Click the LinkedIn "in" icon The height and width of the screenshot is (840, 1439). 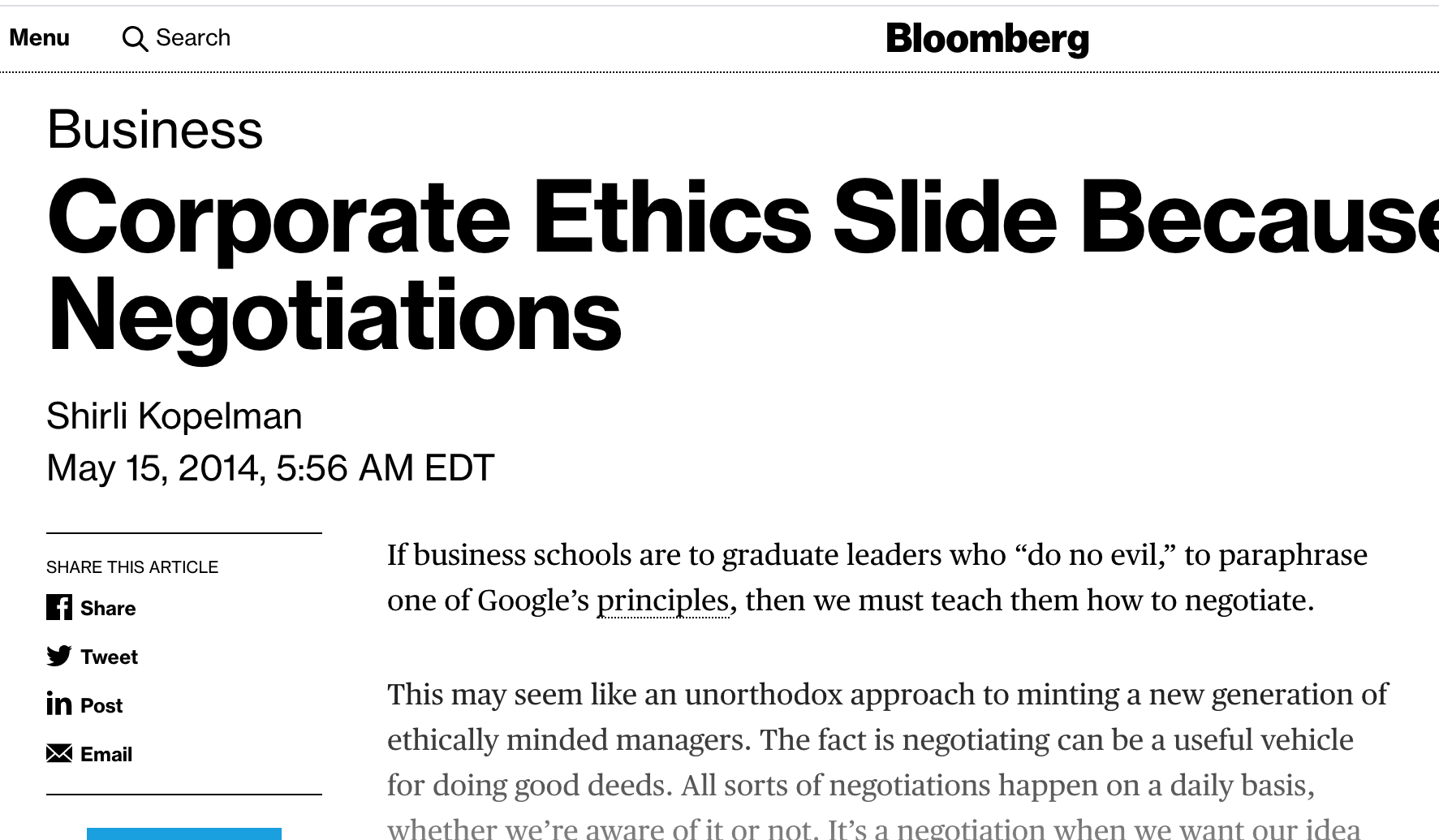point(59,704)
